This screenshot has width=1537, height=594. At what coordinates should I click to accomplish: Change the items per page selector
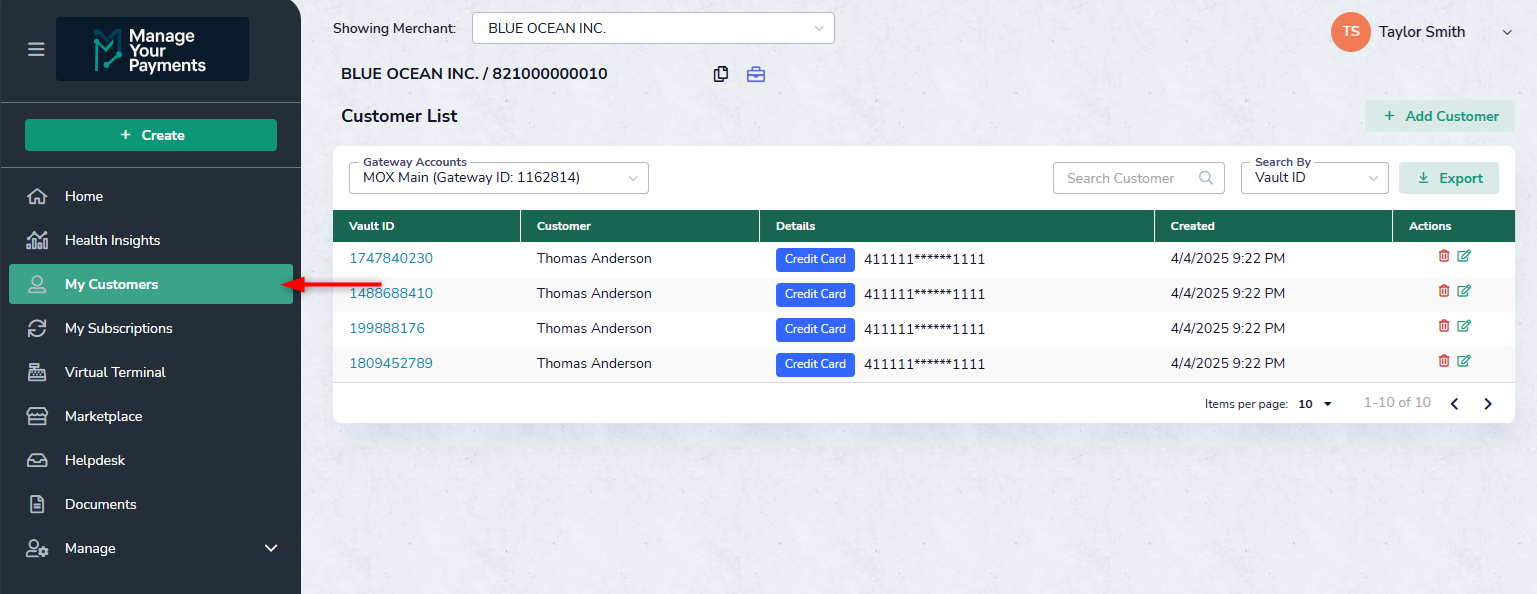coord(1316,404)
